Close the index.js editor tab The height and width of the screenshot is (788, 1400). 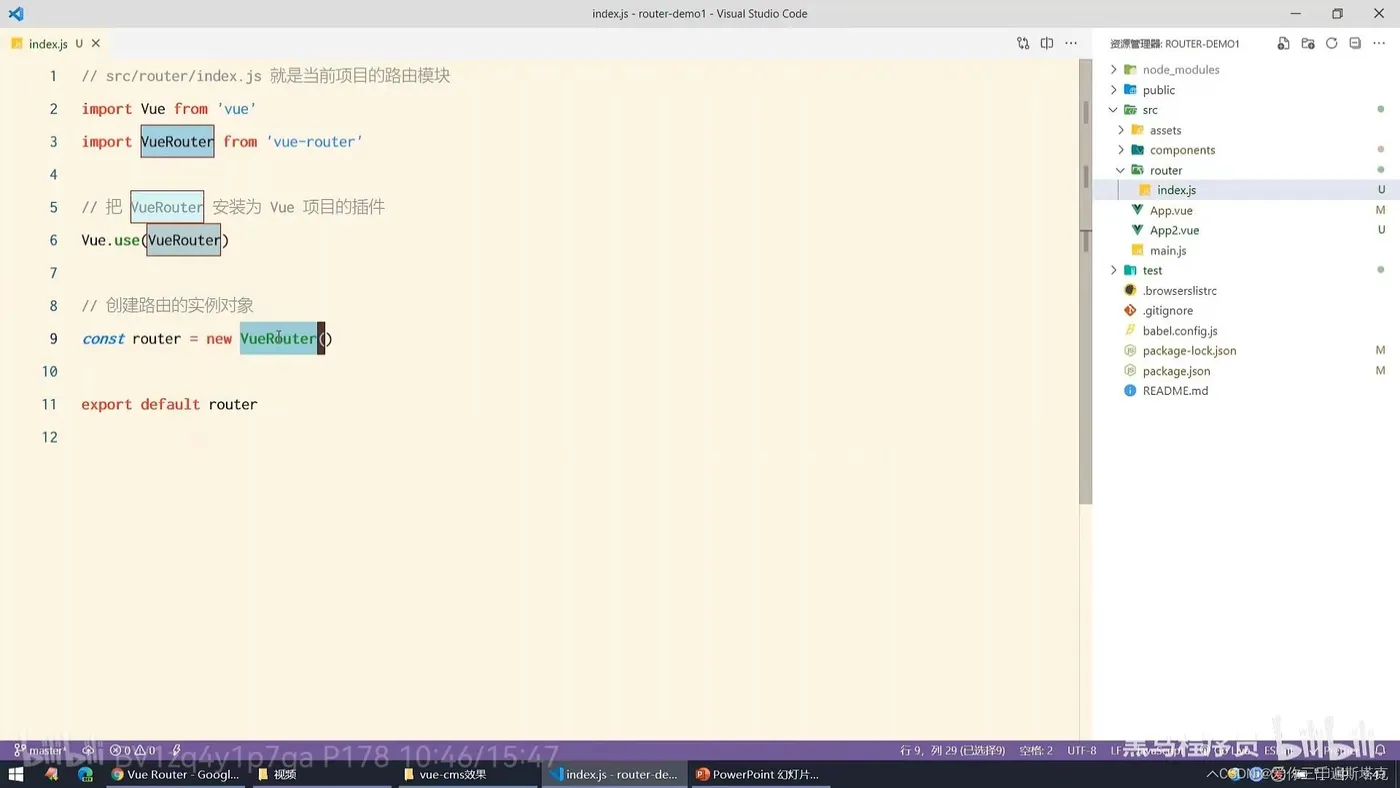tap(96, 44)
